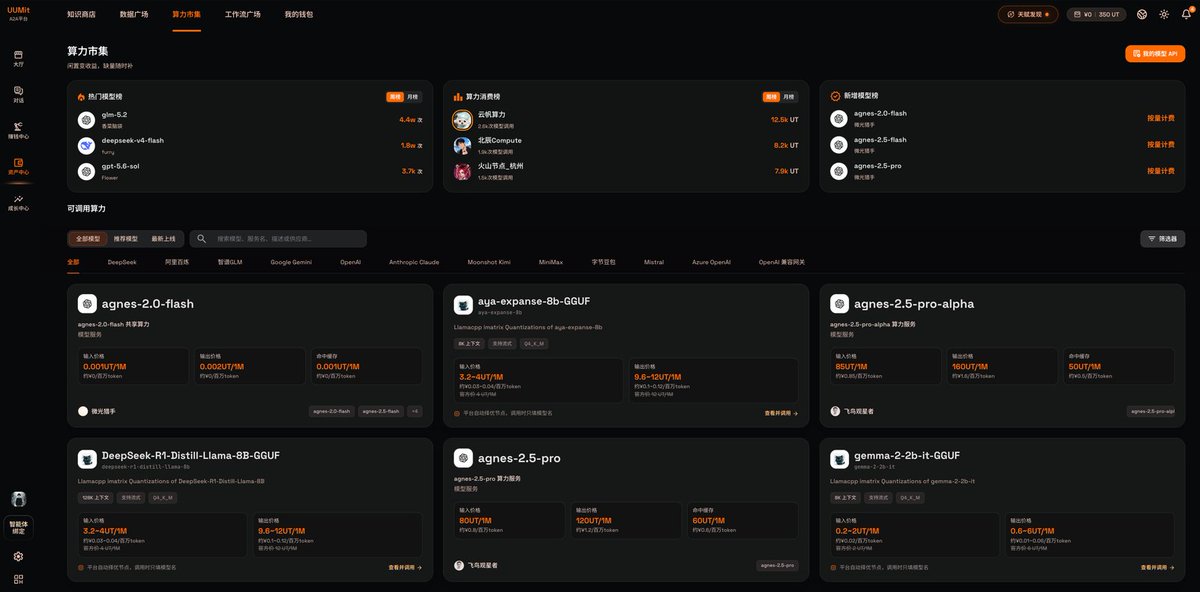Select 月榜 in the 算力消费榜 panel
This screenshot has height=592, width=1200.
point(789,97)
